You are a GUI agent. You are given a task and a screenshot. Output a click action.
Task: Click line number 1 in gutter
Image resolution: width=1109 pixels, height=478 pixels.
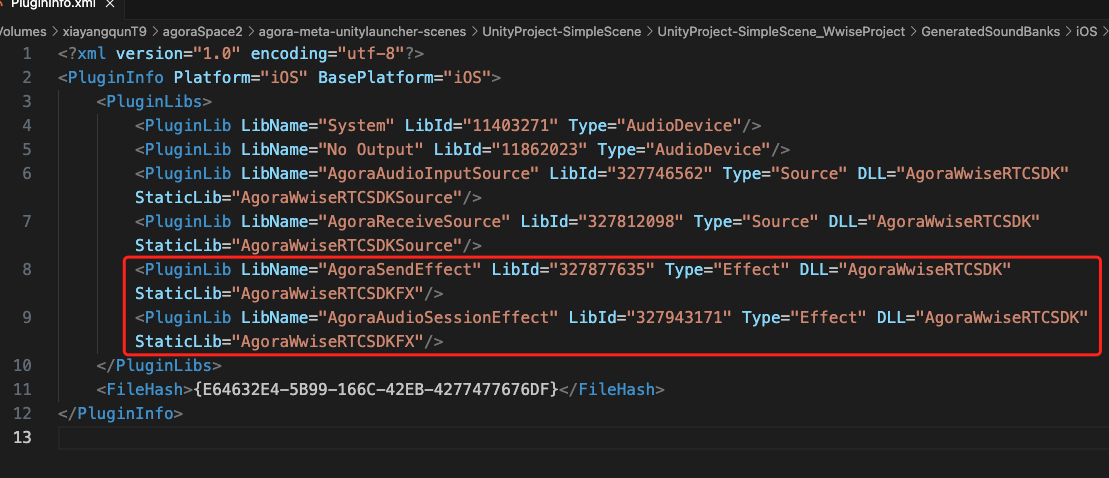[x=27, y=54]
